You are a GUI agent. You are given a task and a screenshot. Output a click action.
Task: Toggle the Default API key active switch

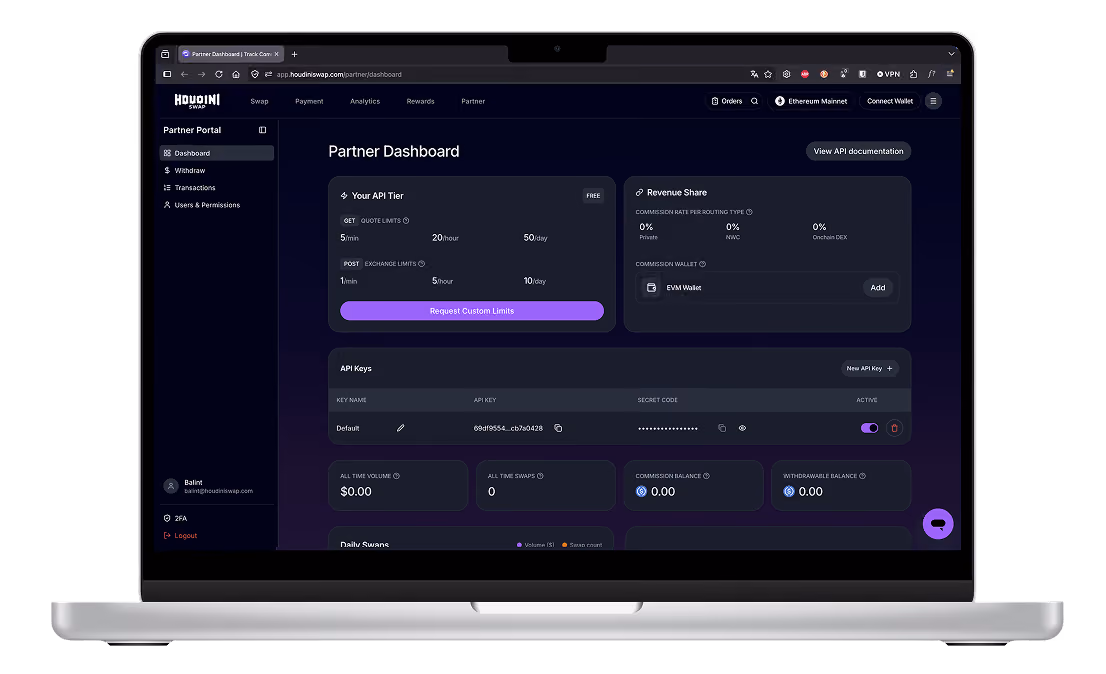[x=869, y=428]
